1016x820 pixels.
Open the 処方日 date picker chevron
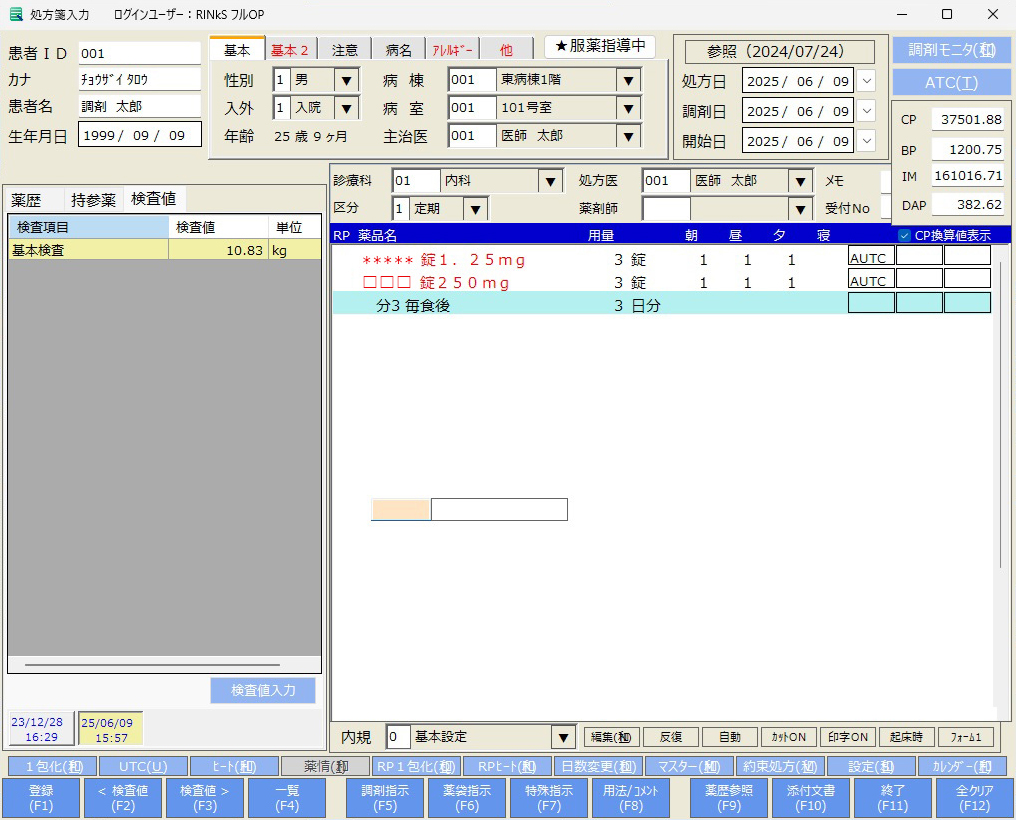866,81
